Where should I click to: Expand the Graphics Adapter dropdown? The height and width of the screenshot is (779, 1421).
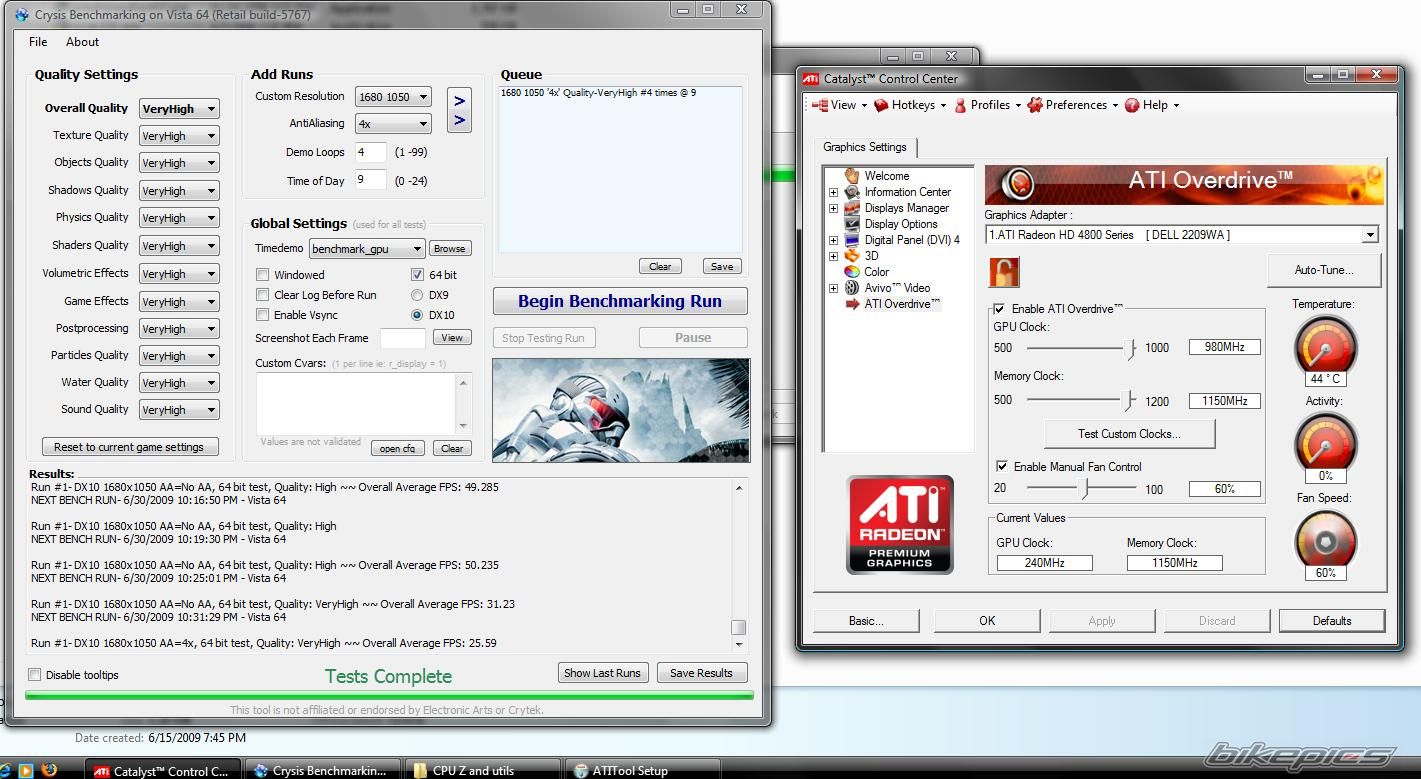click(x=1370, y=235)
